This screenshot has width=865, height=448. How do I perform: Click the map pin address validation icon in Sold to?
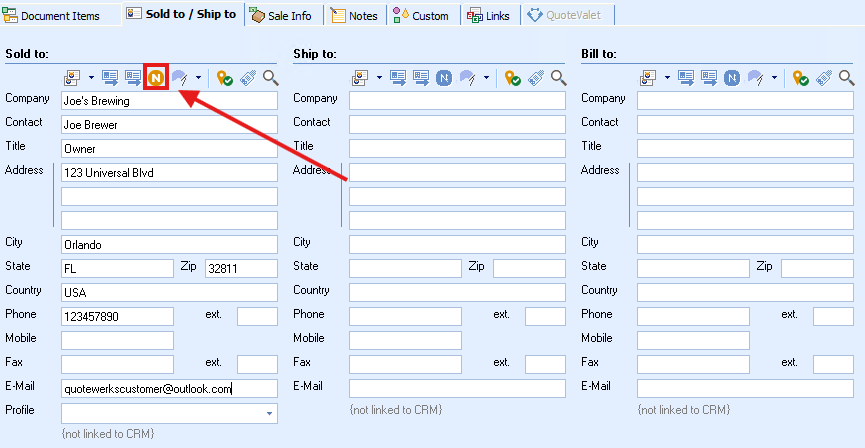(x=226, y=77)
